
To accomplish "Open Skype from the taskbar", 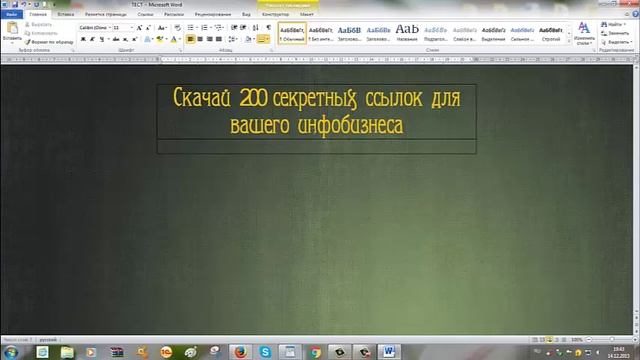I will (265, 352).
